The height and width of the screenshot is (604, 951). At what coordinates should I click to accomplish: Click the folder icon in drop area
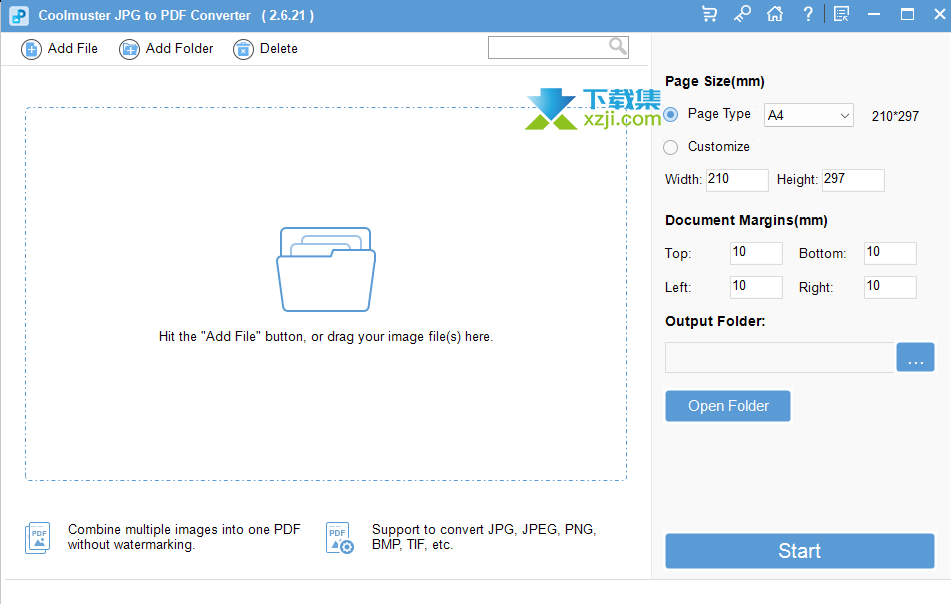(x=326, y=270)
